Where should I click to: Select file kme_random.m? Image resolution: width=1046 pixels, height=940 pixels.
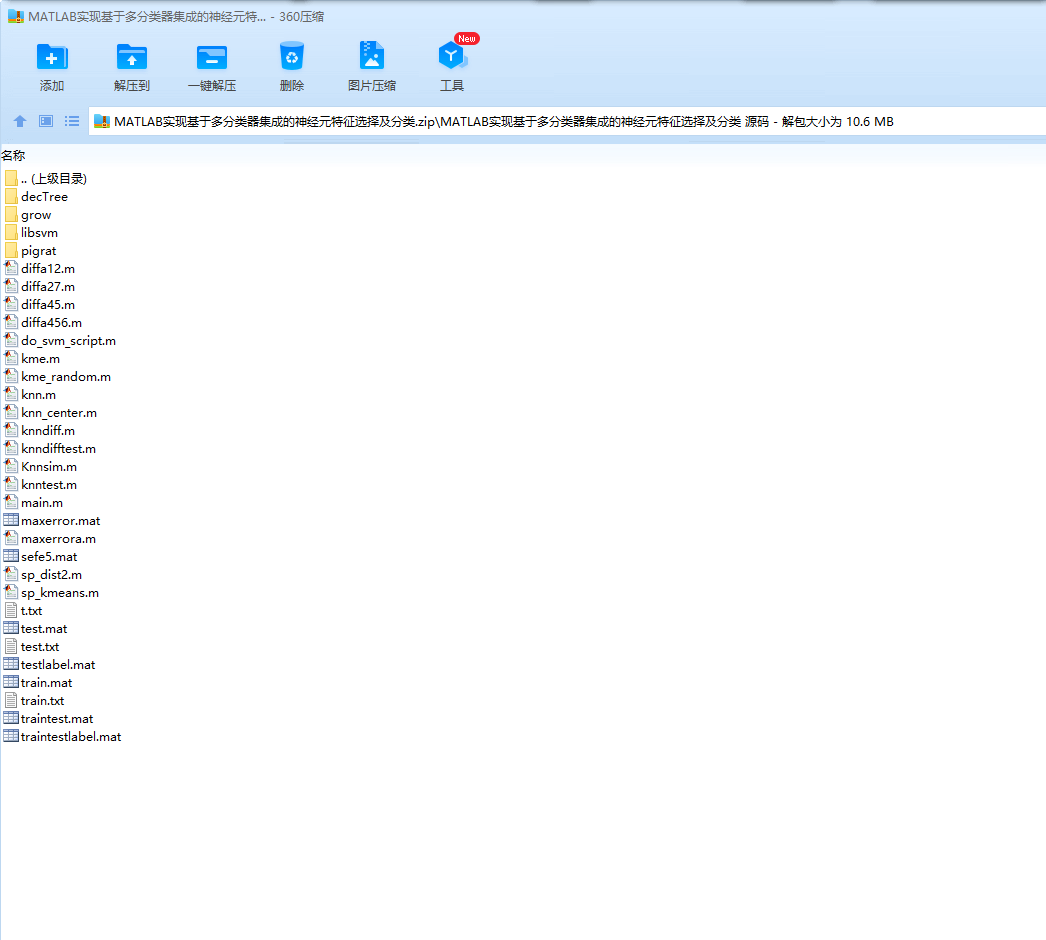pyautogui.click(x=57, y=377)
